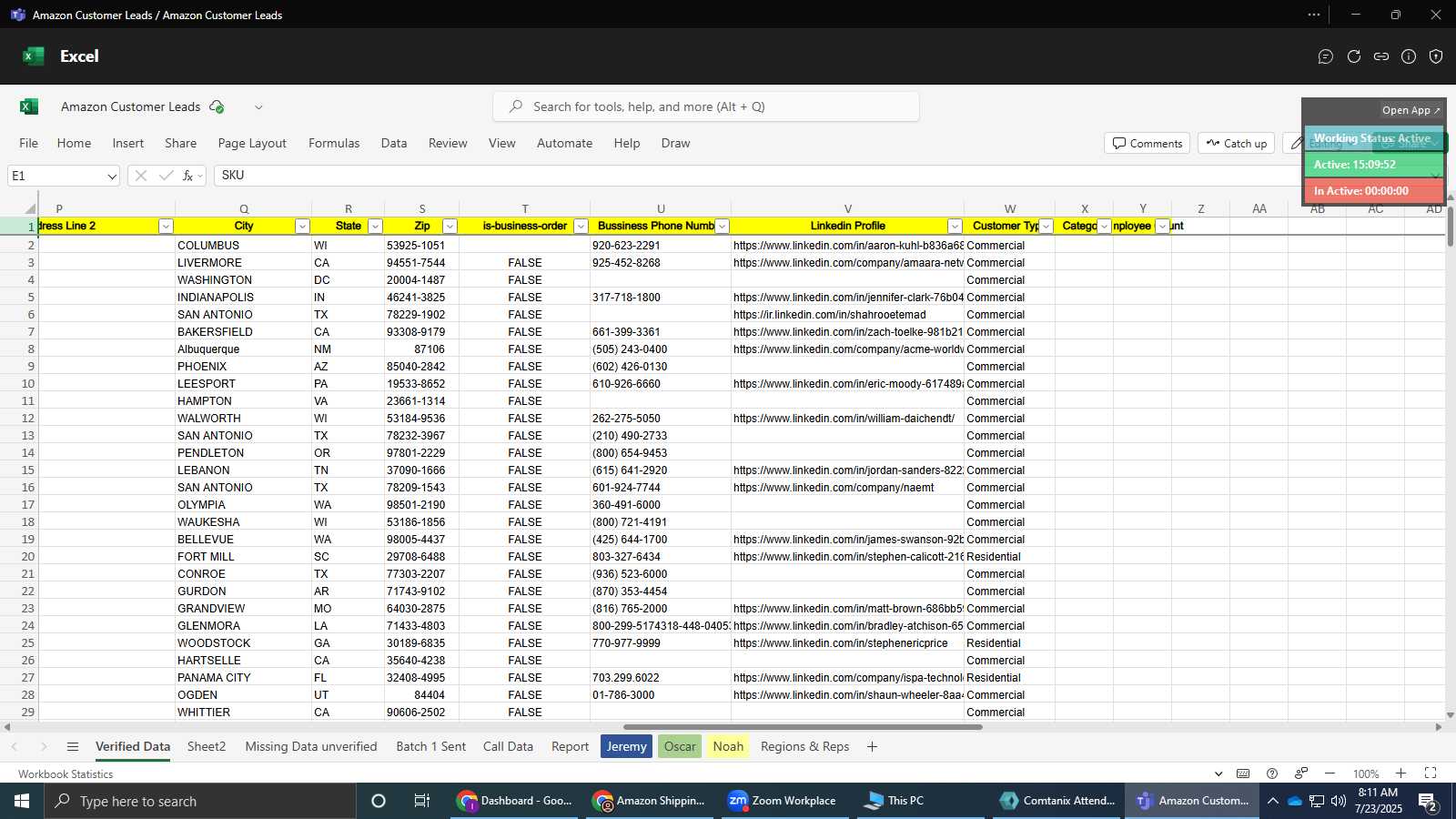Screen dimensions: 1456x819
Task: Click the shield security icon in header
Action: pos(1436,56)
